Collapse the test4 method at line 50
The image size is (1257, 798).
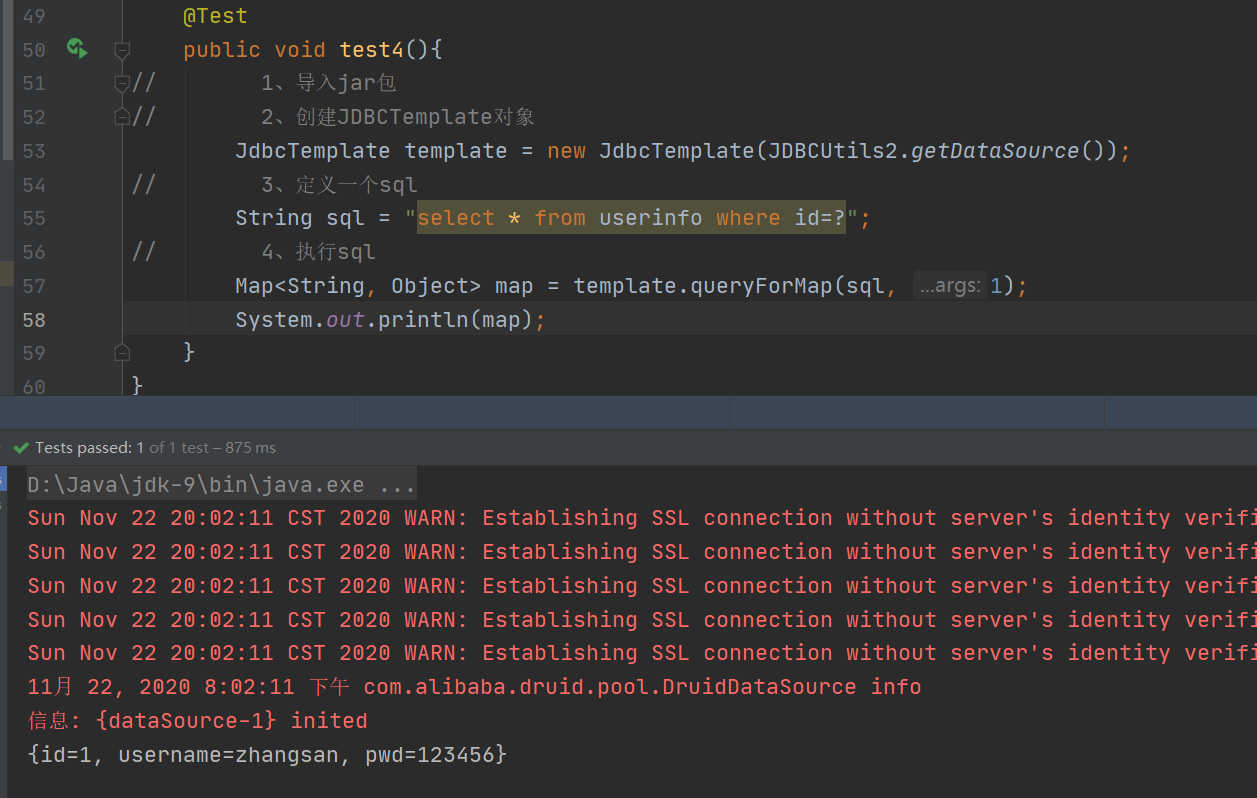(122, 49)
